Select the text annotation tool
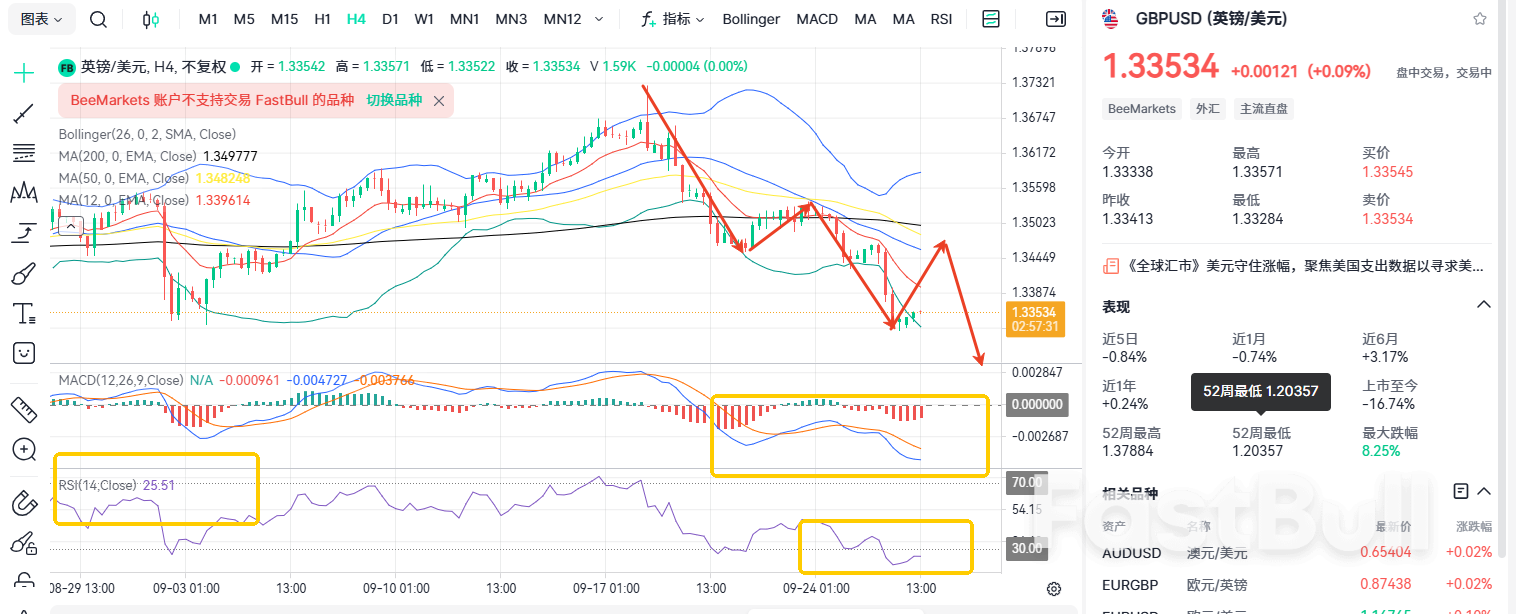Image resolution: width=1516 pixels, height=614 pixels. (x=24, y=313)
